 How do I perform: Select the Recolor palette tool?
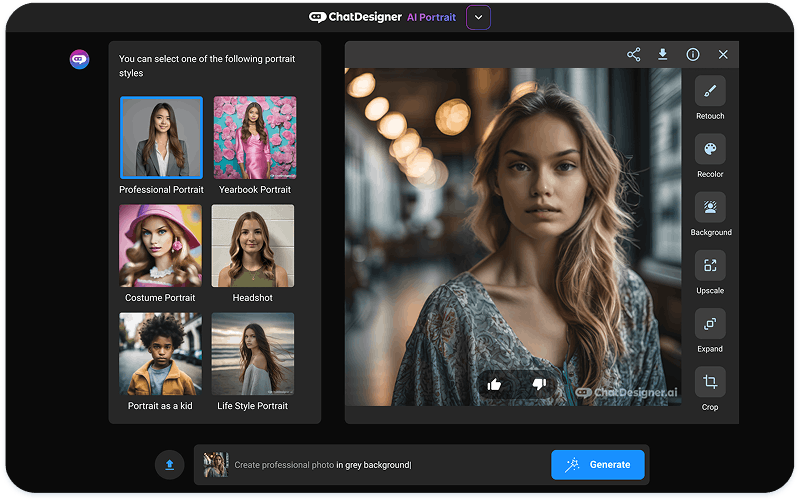[710, 149]
